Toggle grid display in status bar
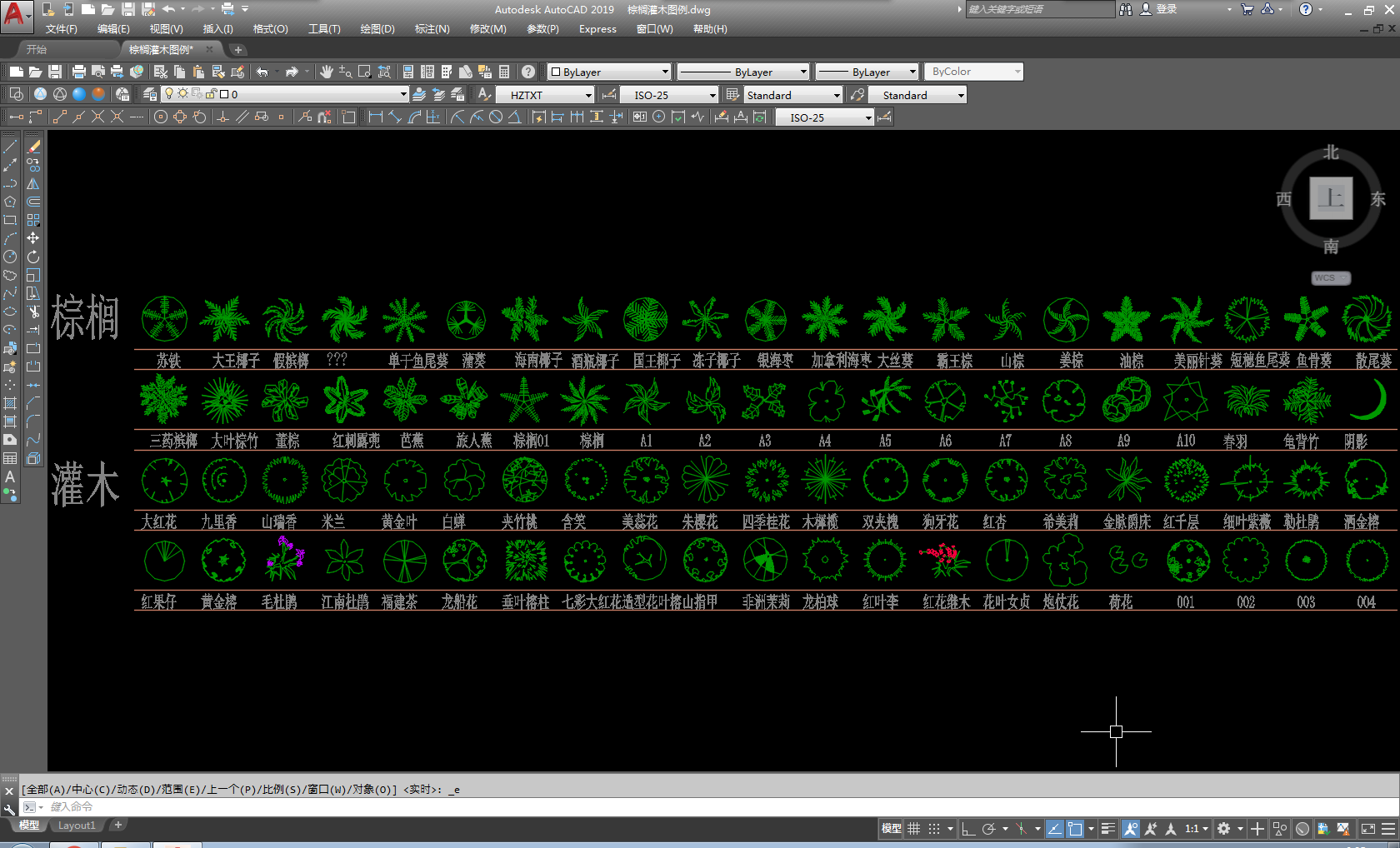Viewport: 1400px width, 848px height. pos(914,828)
